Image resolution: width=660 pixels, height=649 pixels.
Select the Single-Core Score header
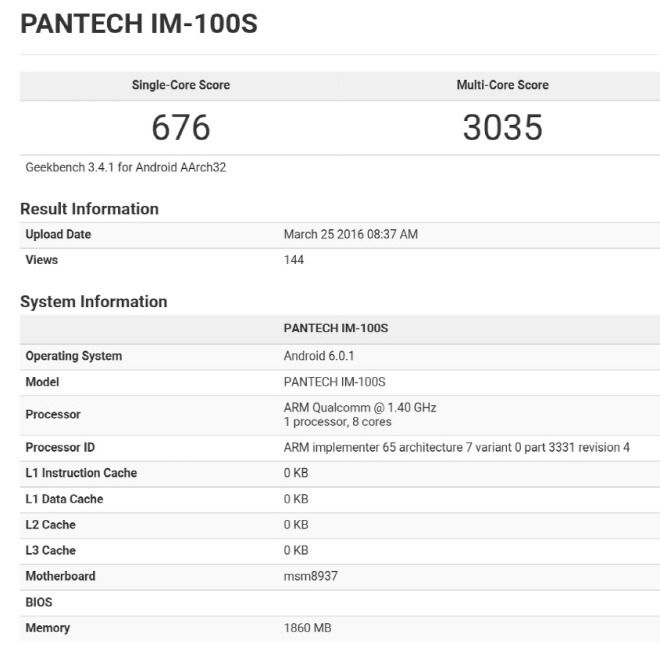click(x=181, y=85)
